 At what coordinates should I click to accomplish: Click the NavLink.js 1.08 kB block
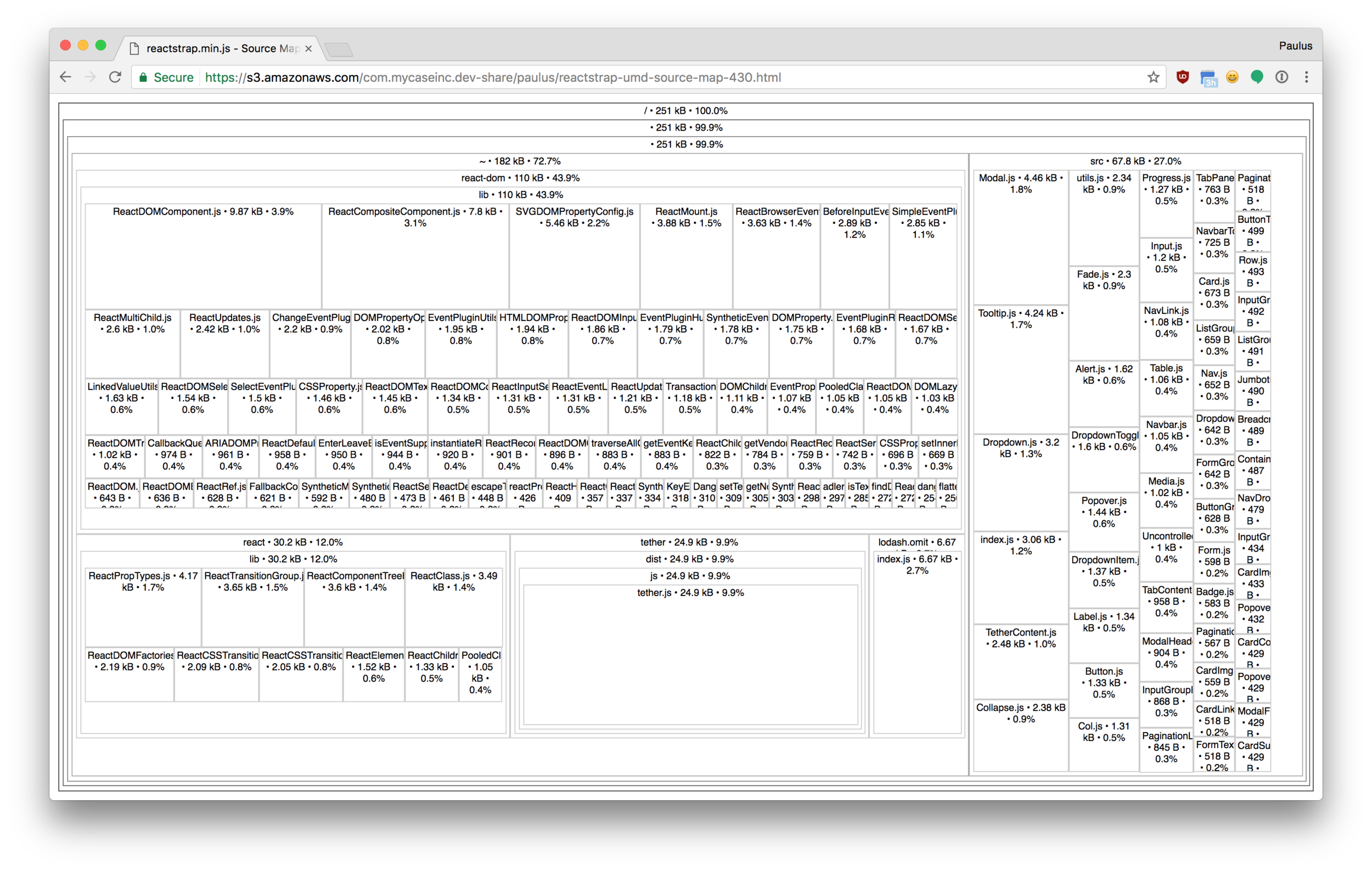[x=1166, y=331]
